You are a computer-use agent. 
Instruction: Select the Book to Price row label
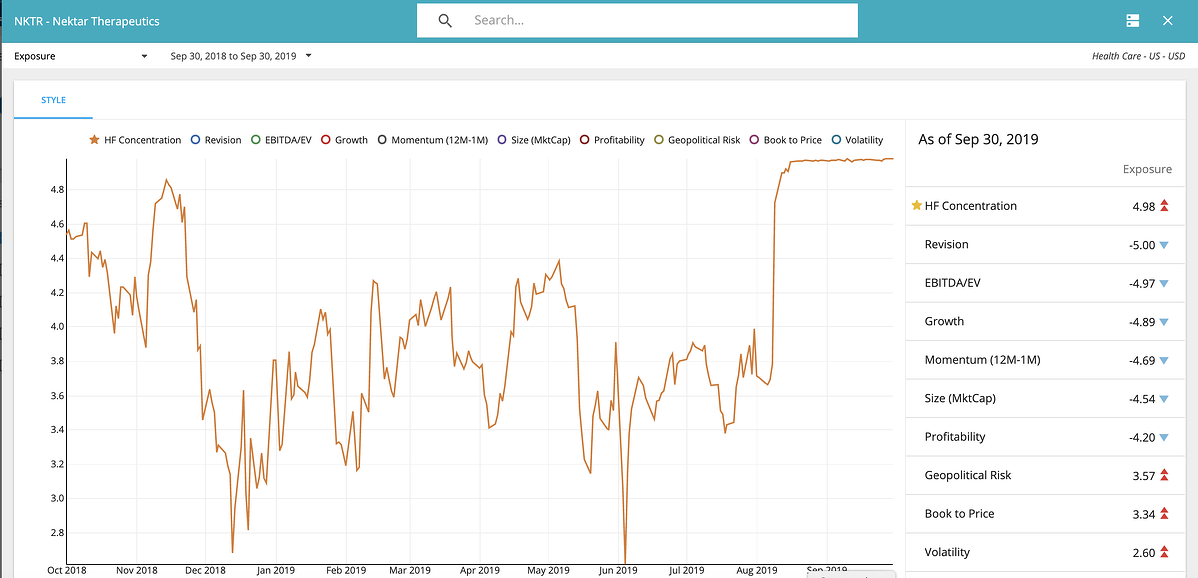pyautogui.click(x=959, y=514)
